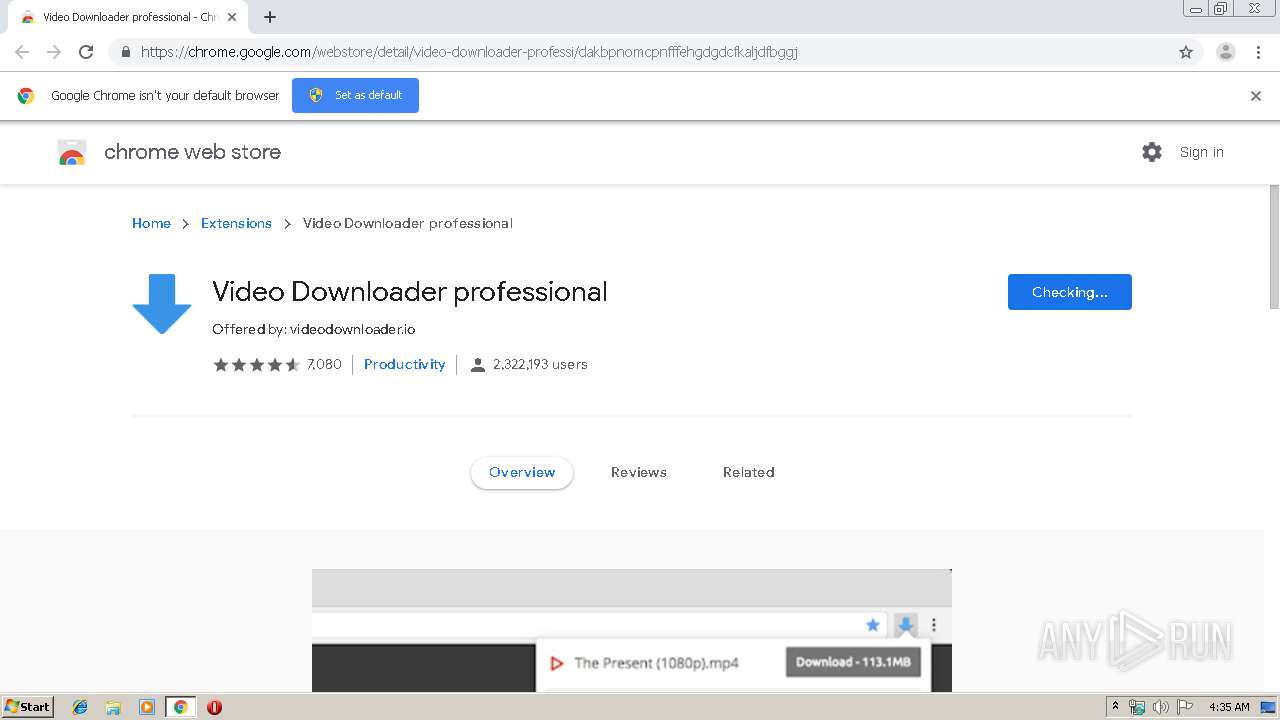
Task: Click the red Opera-style taskbar icon
Action: tap(214, 707)
